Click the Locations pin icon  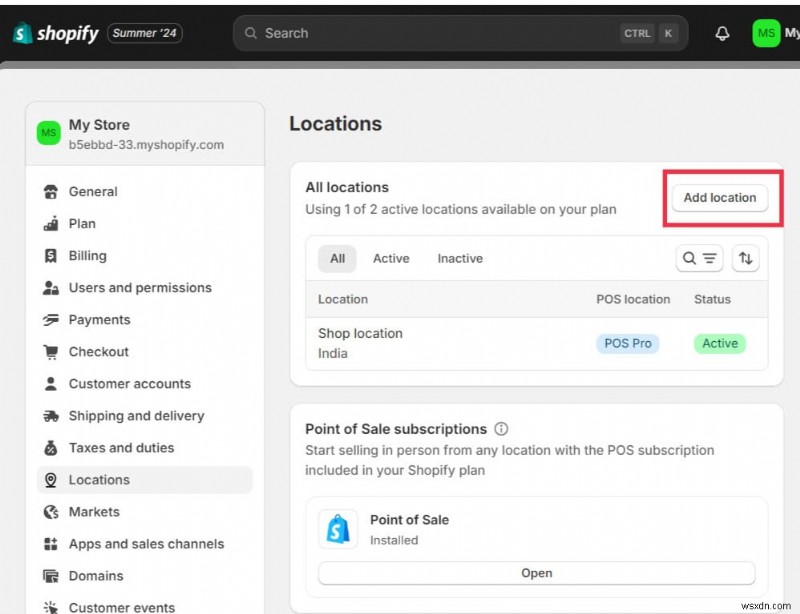pyautogui.click(x=51, y=480)
